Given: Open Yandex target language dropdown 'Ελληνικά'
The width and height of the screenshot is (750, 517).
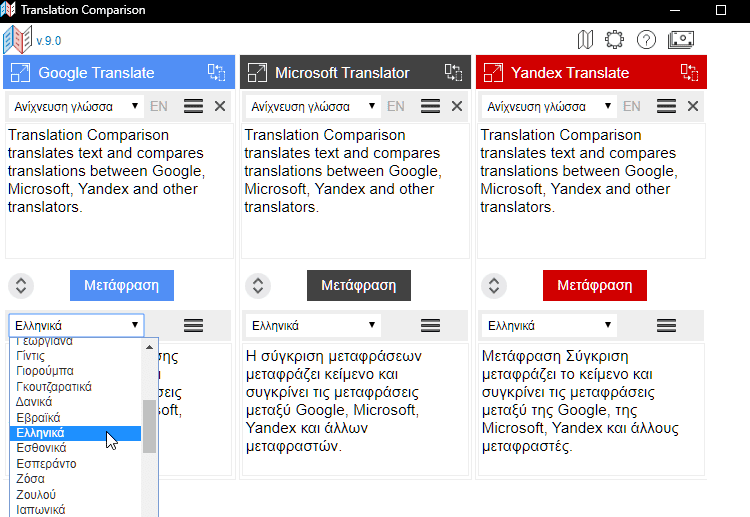Looking at the screenshot, I should [549, 326].
